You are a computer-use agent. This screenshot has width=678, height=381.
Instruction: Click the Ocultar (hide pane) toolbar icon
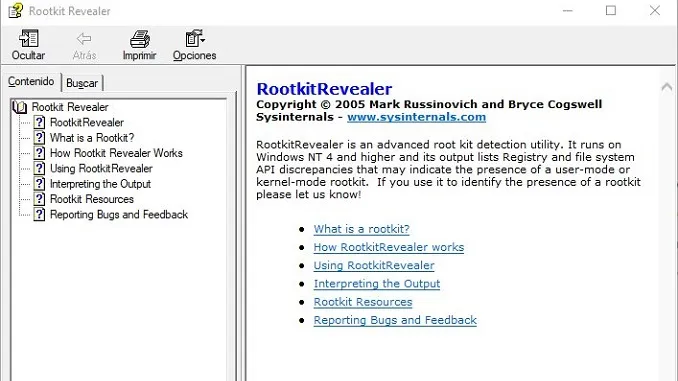[29, 38]
